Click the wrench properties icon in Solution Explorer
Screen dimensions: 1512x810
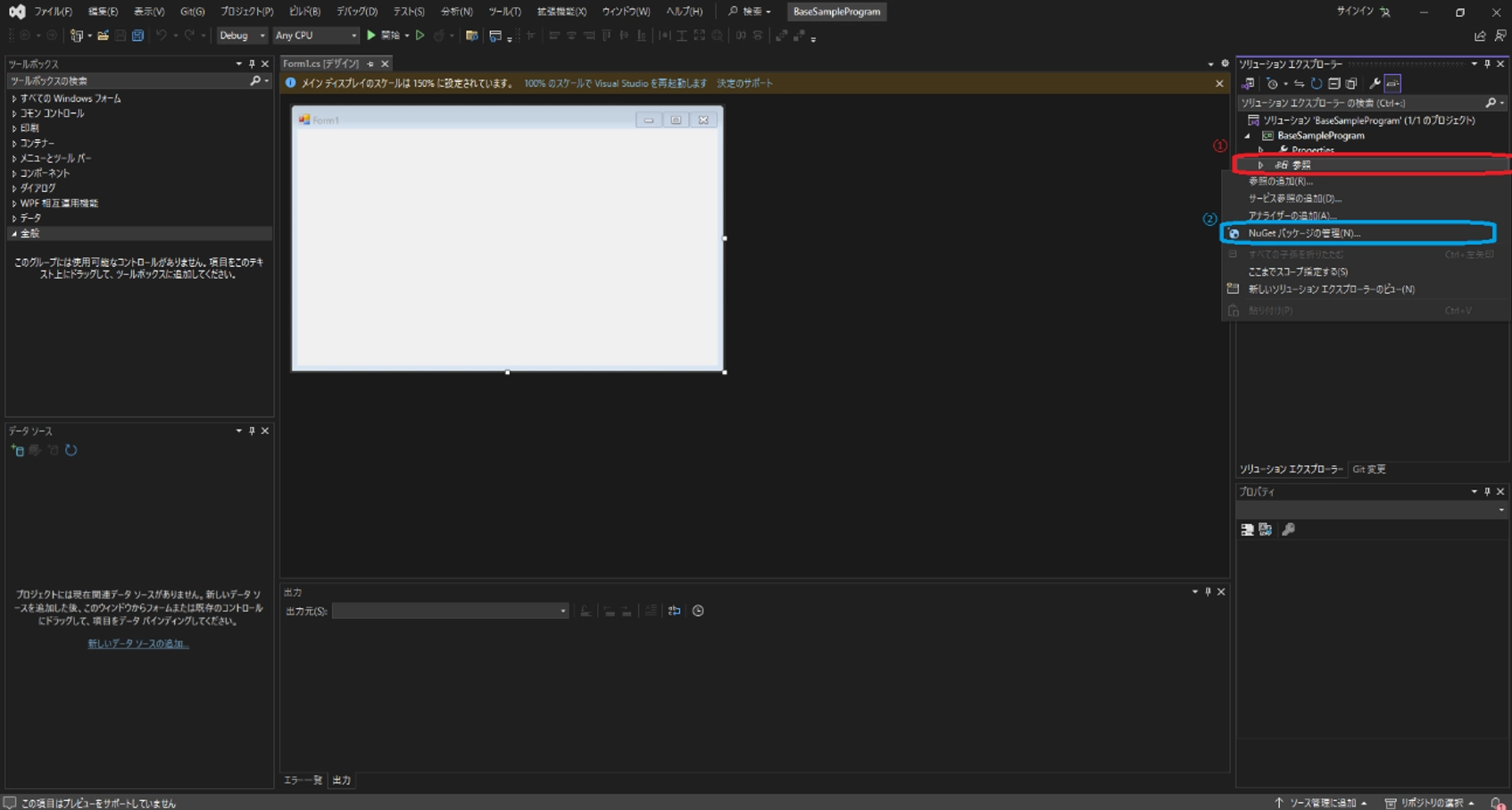point(1375,84)
